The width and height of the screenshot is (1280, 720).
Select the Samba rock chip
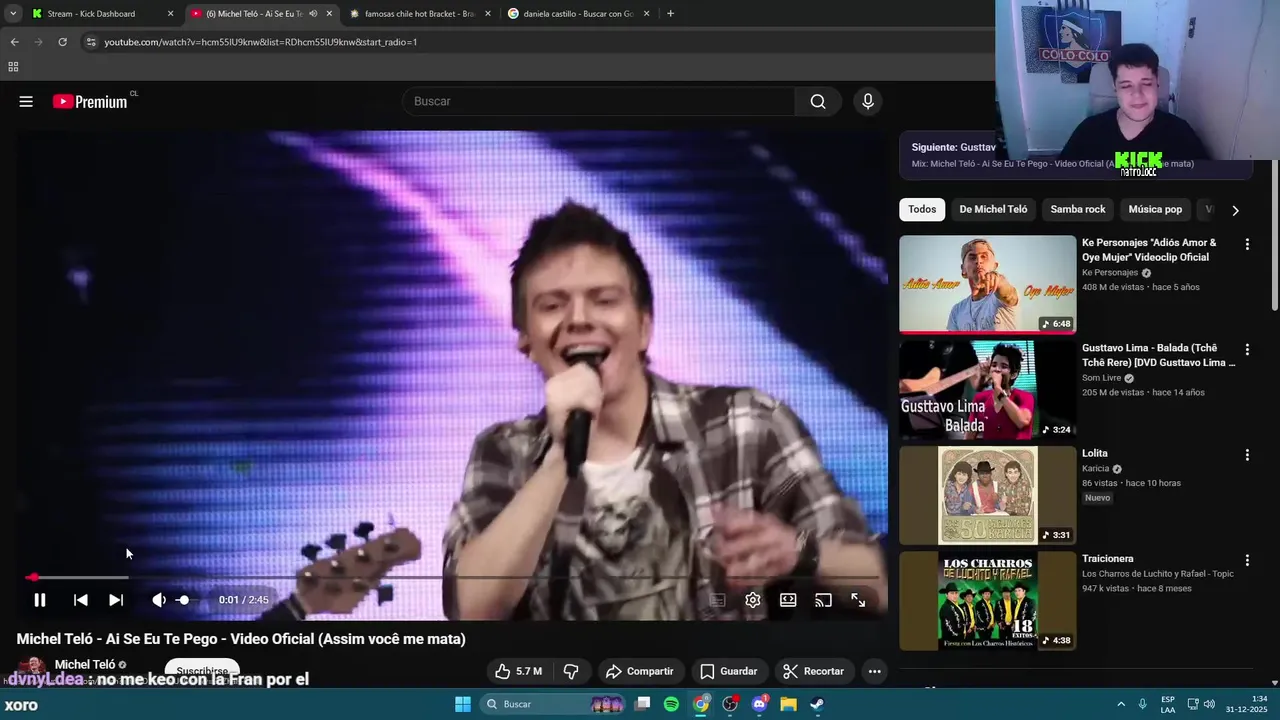point(1078,209)
